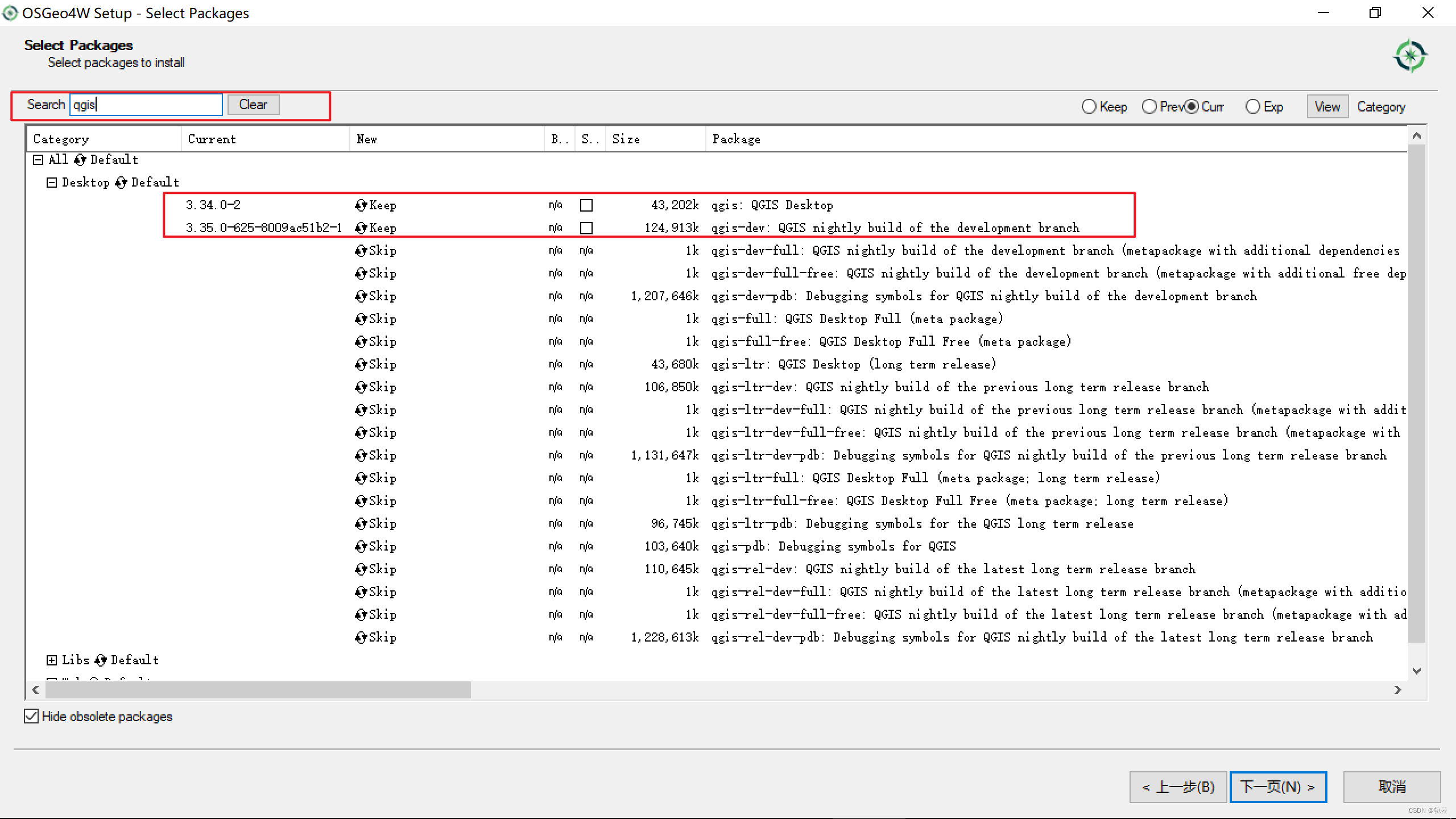Viewport: 1456px width, 819px height.
Task: Click the vertical scrollbar up arrow
Action: tap(1417, 135)
